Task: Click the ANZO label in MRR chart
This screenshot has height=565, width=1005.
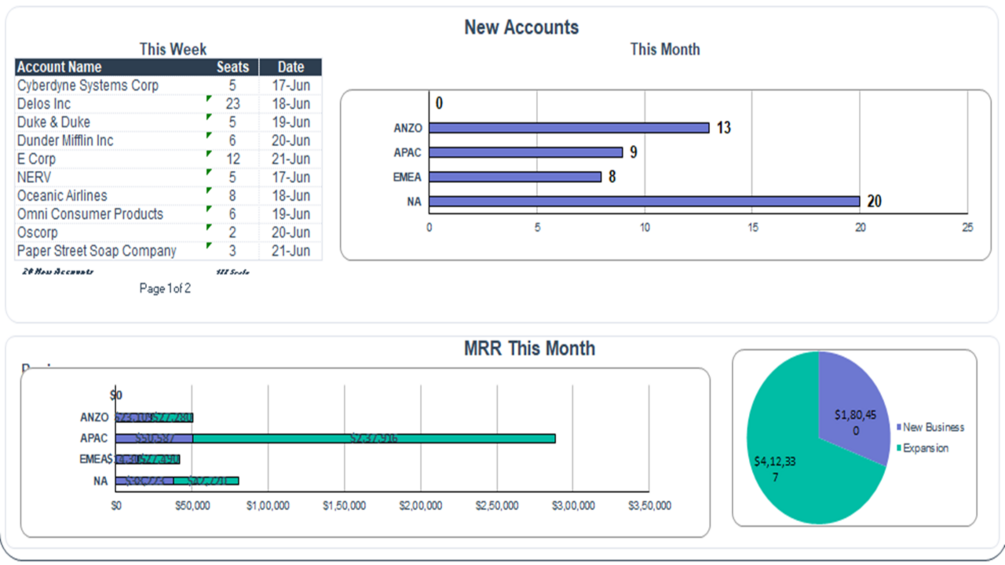Action: click(94, 418)
